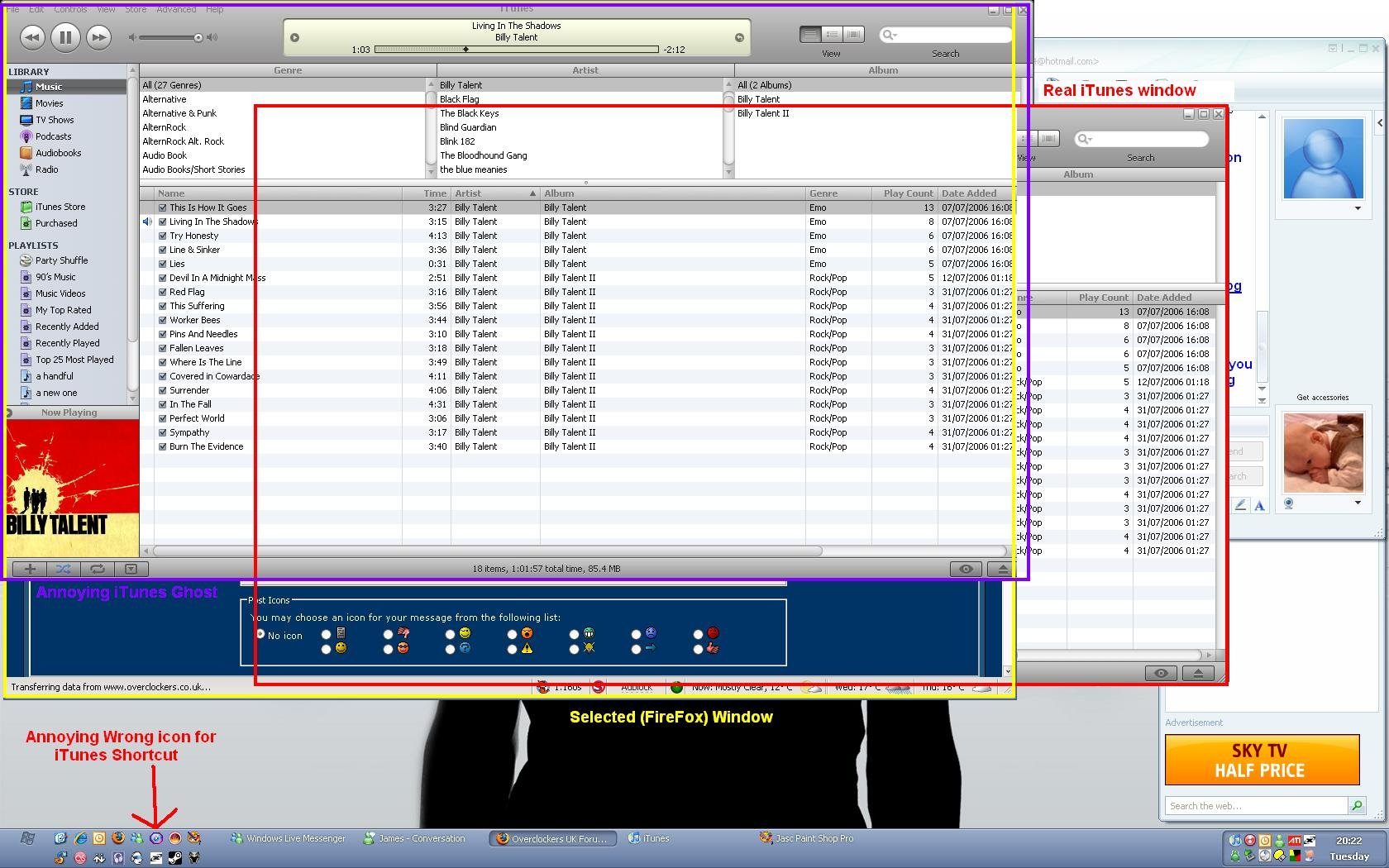
Task: Switch to Jasc Paint Shop Pro taskbar item
Action: (807, 838)
